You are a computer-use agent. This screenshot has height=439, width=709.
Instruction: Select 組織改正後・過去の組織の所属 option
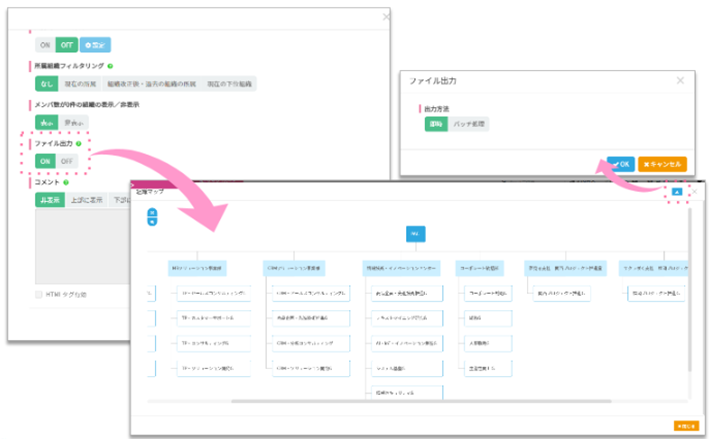(x=152, y=84)
